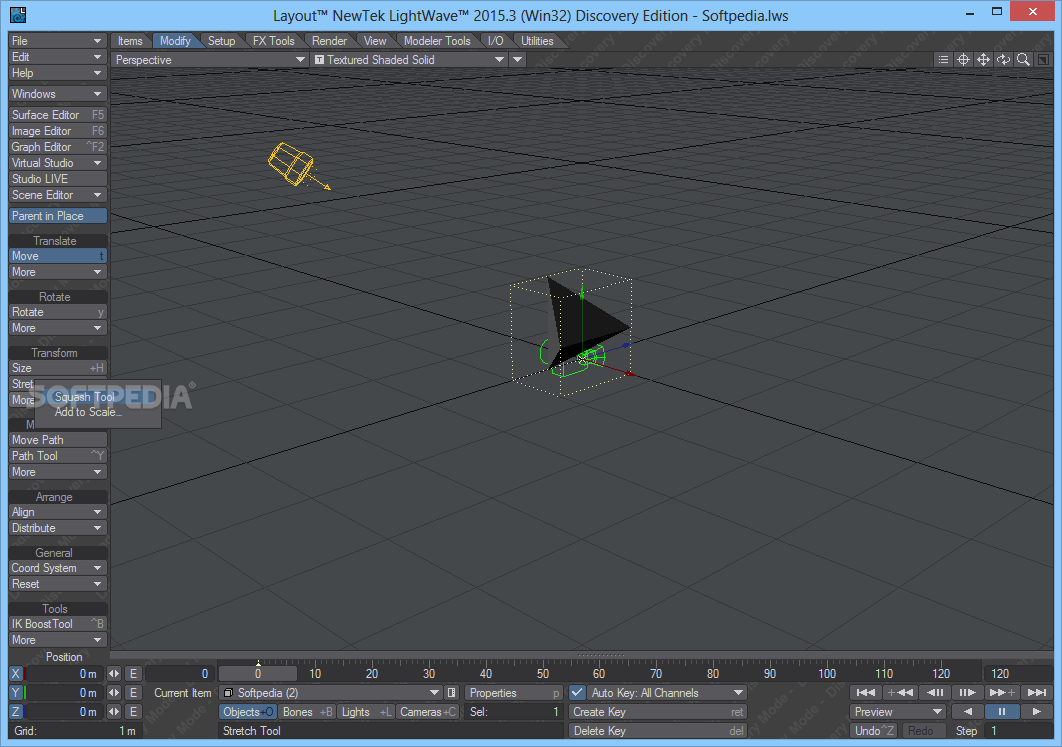Viewport: 1062px width, 747px height.
Task: Open envelope E button for Y channel
Action: click(x=133, y=693)
